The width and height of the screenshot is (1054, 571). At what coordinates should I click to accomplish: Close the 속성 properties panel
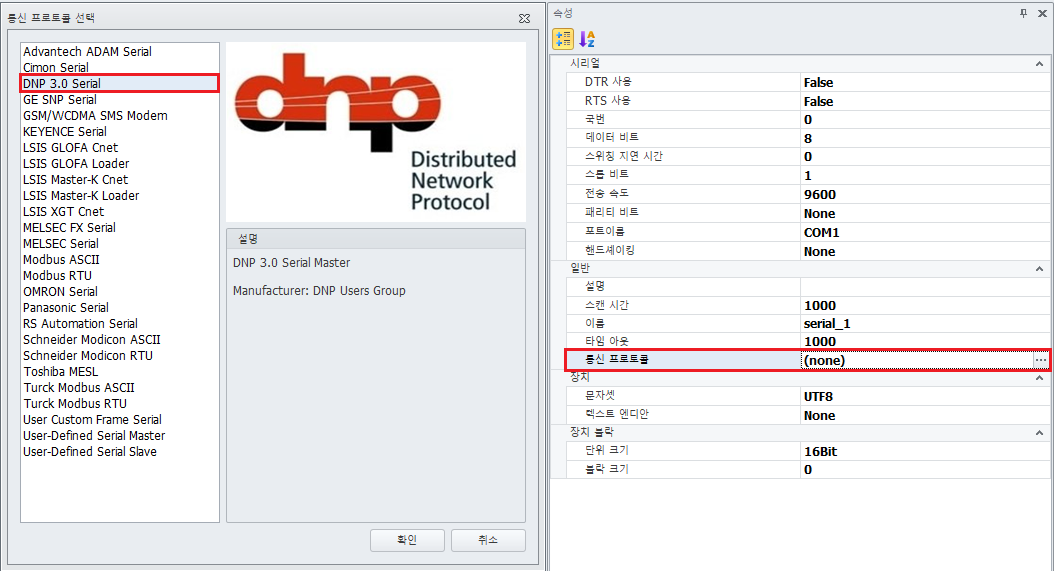1041,13
